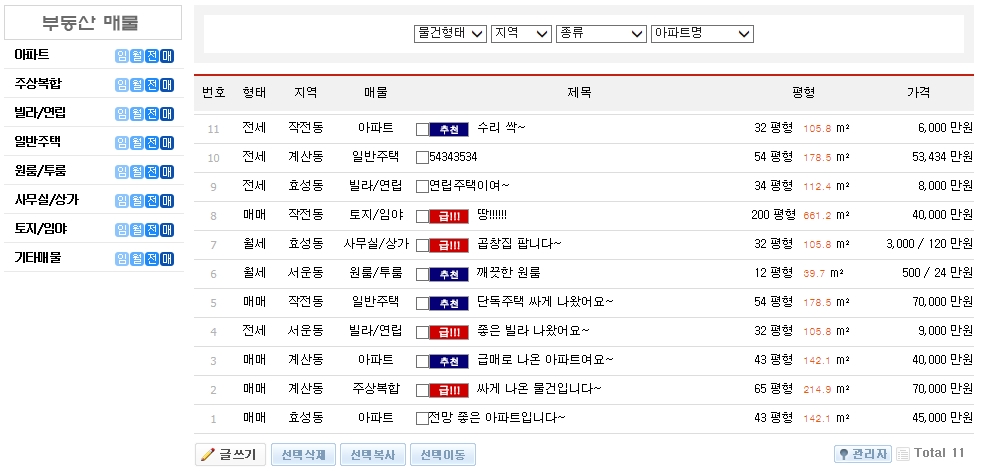Open the 급매로 나온 아파트여요~ listing
Screen dimensions: 984x471
(x=545, y=360)
